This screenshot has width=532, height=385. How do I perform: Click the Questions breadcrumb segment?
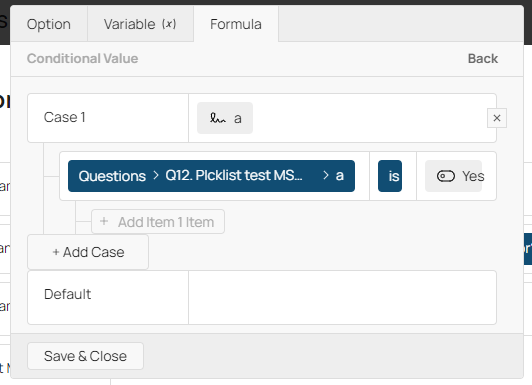click(x=112, y=176)
